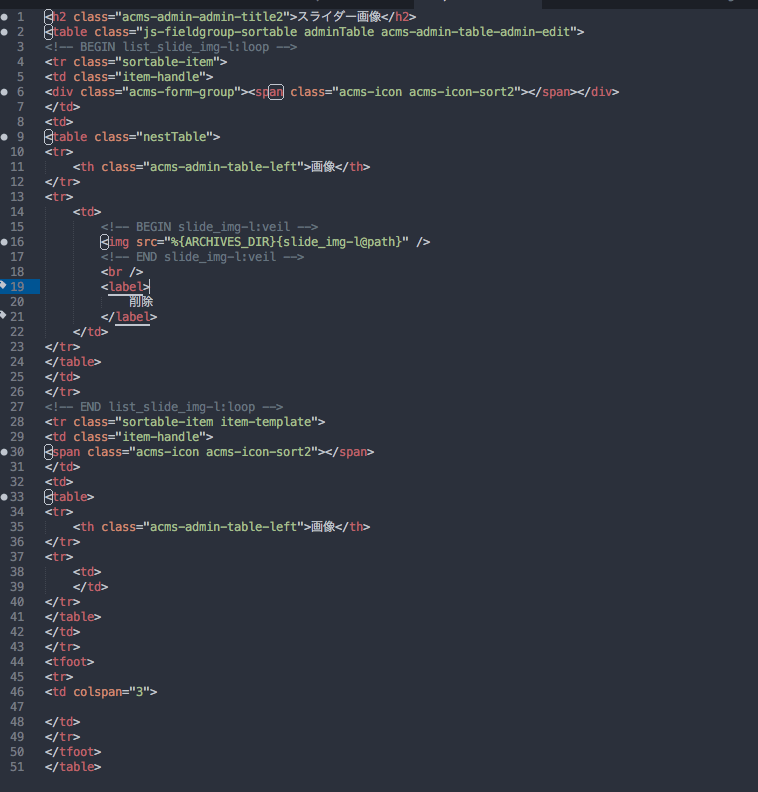Click "sortable-item item-template" on line 28
Viewport: 758px width, 792px height.
pyautogui.click(x=217, y=422)
